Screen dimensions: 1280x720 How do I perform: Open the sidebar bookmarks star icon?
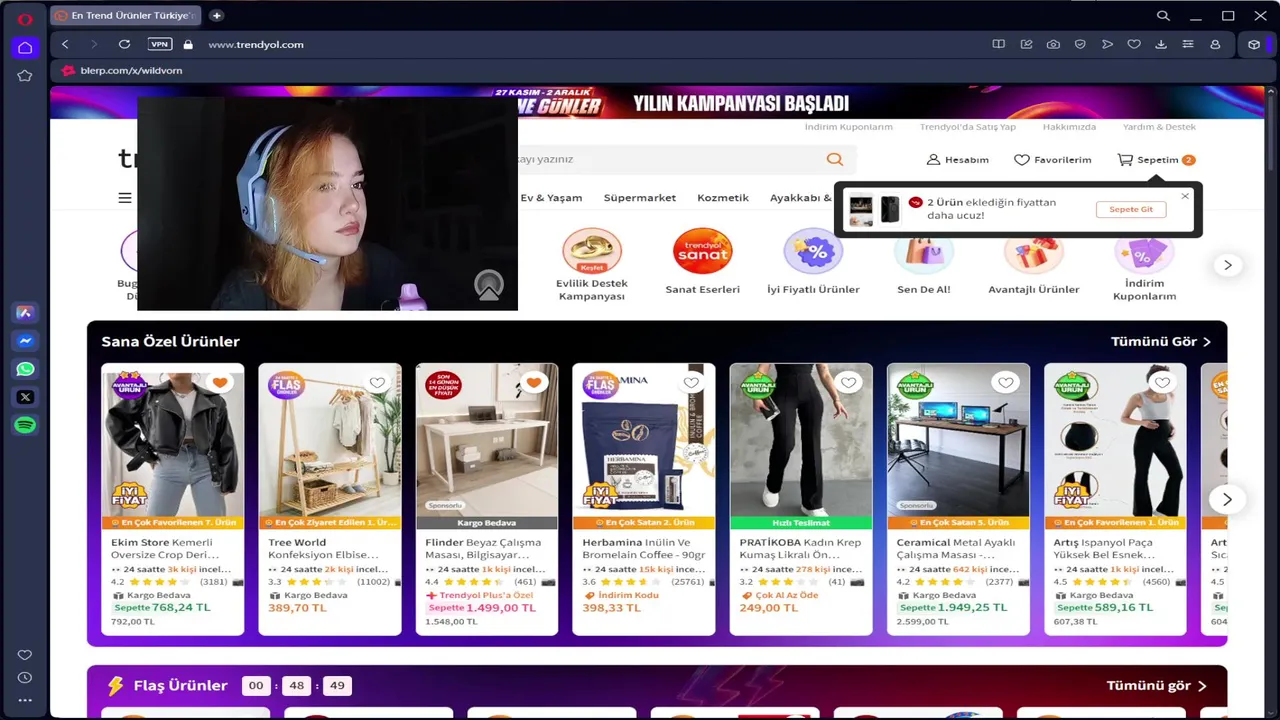coord(25,75)
